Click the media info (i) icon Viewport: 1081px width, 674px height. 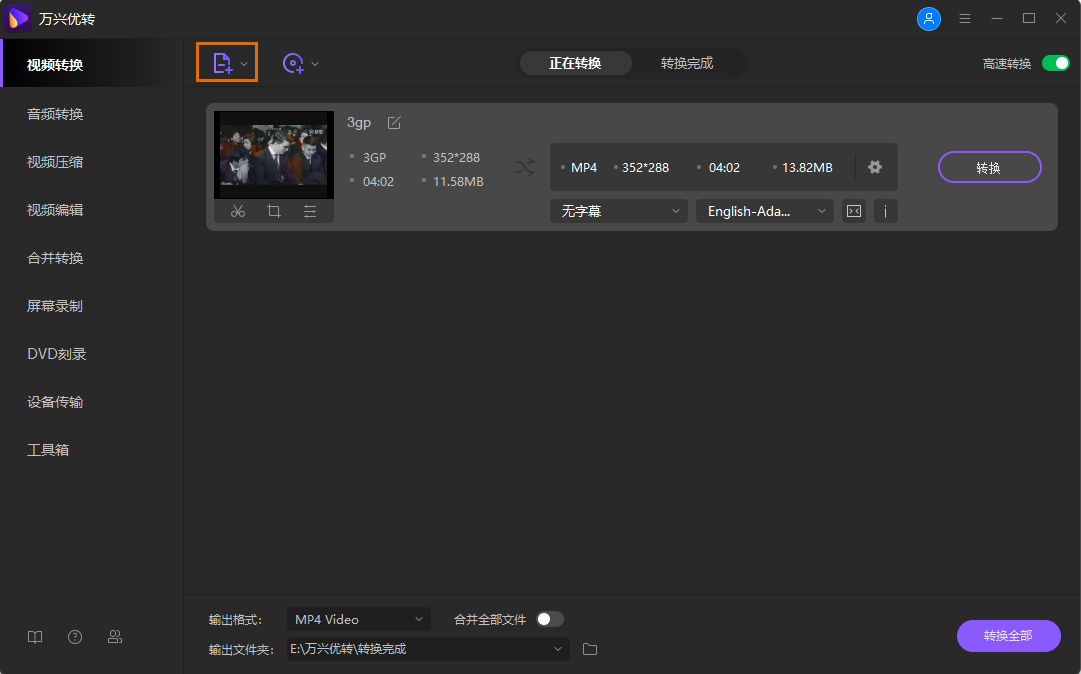coord(885,211)
